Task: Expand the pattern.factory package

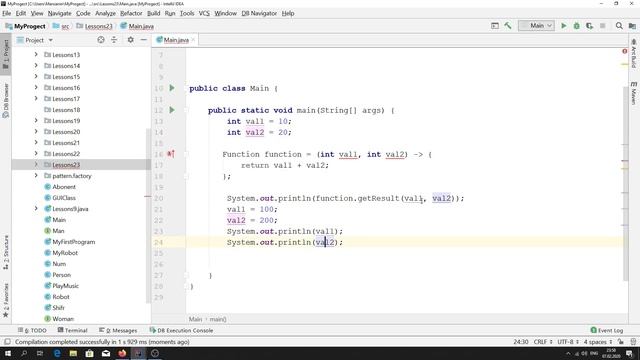Action: [x=36, y=176]
